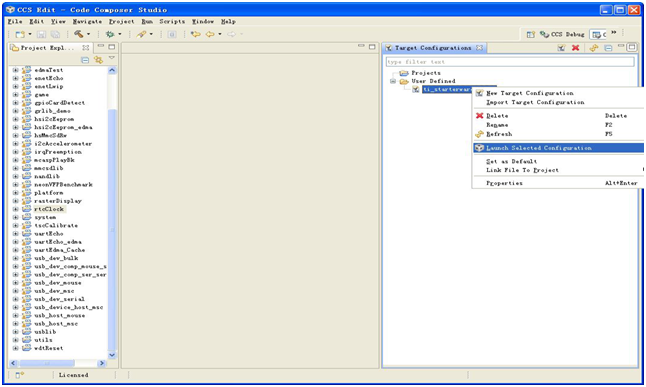Viewport: 646px width, 387px height.
Task: Select the gpioCardDetect project
Action: pos(60,103)
